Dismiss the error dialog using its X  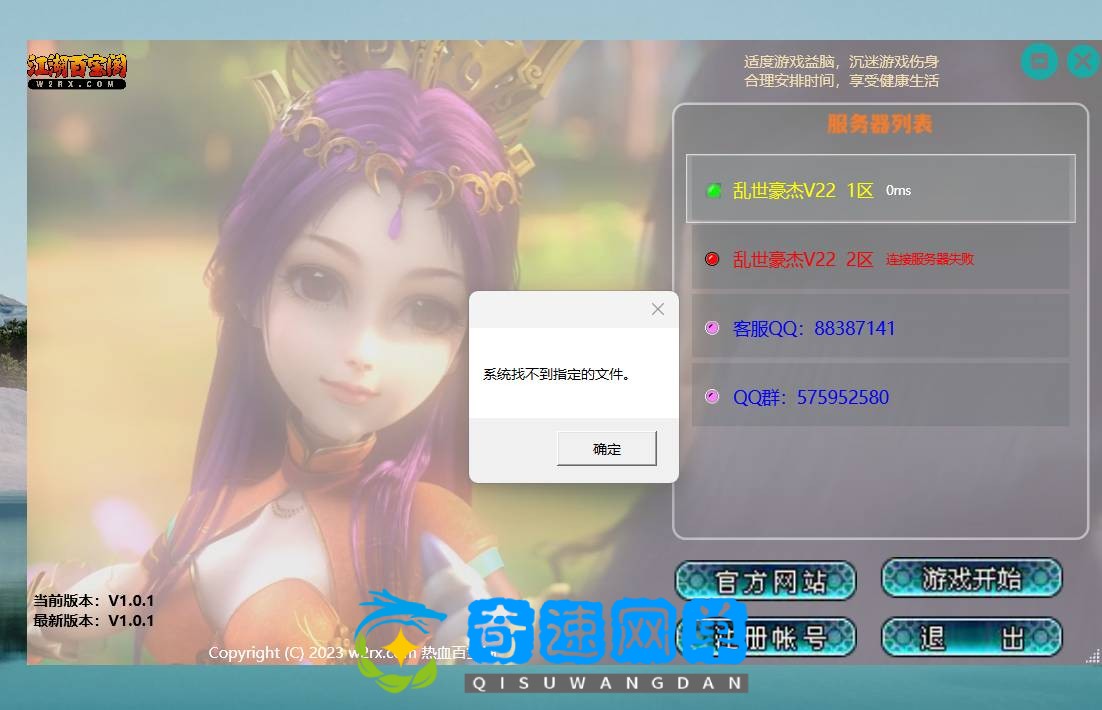click(x=657, y=309)
